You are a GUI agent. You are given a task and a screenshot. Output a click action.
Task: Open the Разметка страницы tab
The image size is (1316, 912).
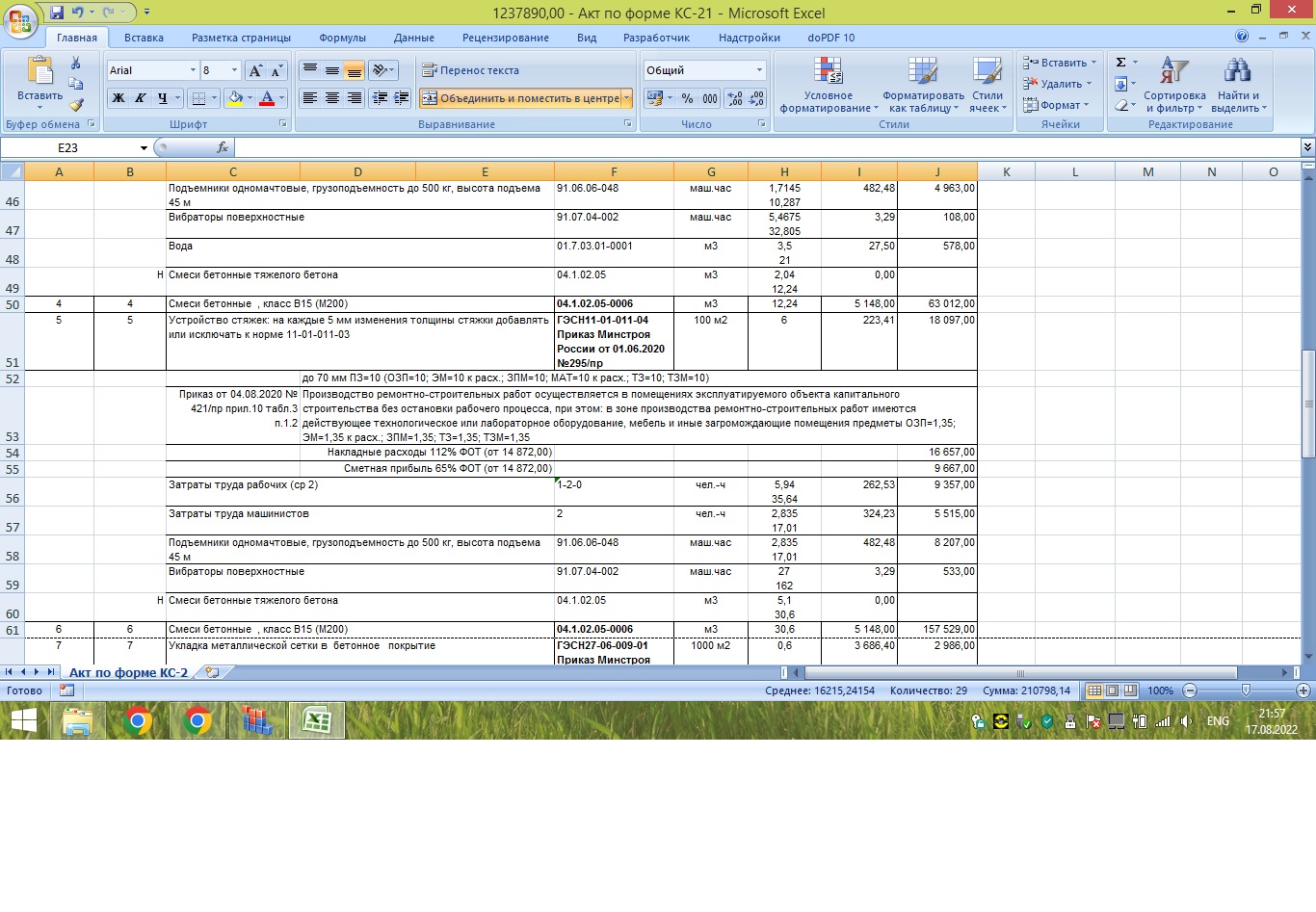(241, 38)
